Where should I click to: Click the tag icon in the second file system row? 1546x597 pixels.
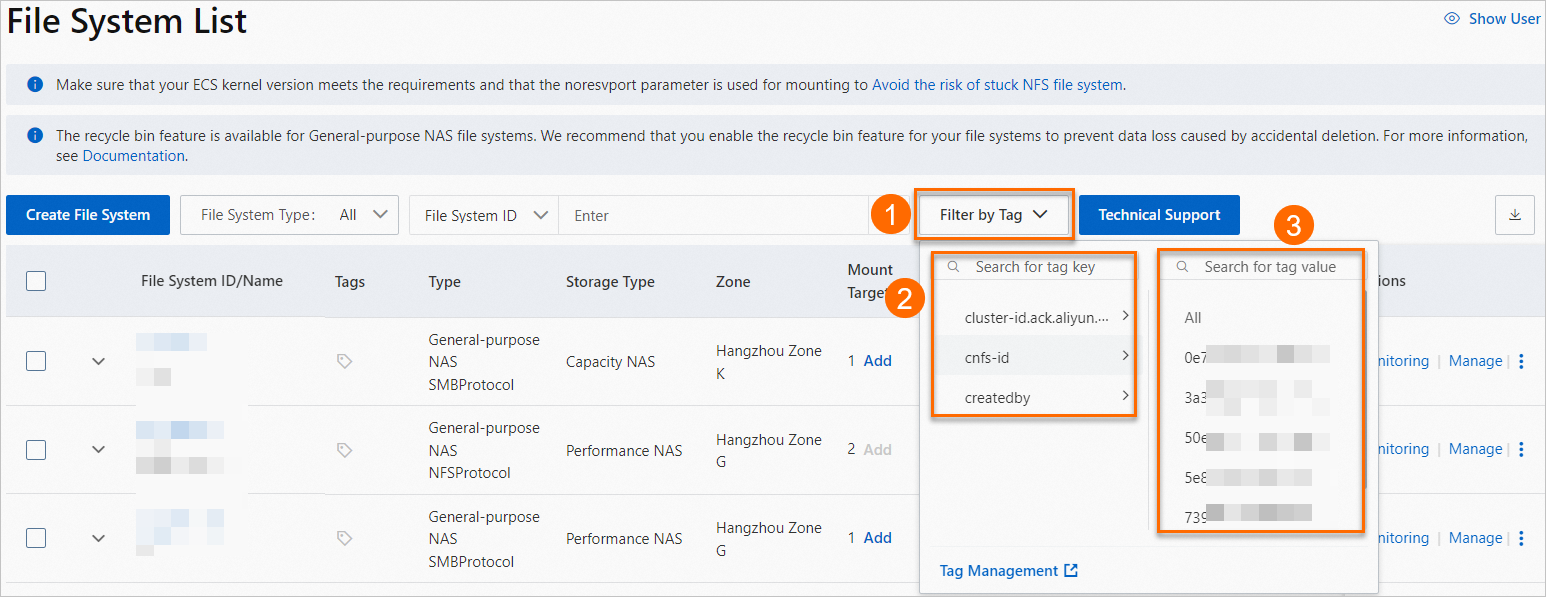coord(345,450)
